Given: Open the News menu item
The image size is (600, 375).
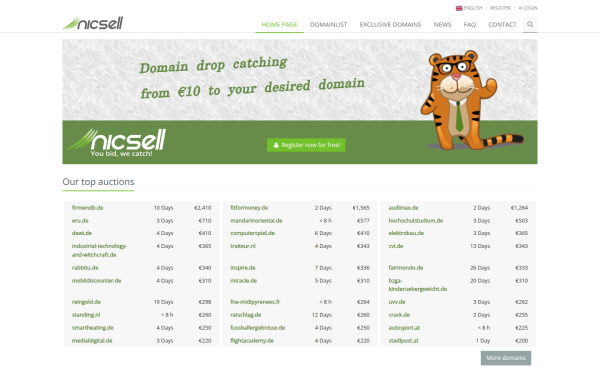Looking at the screenshot, I should point(442,24).
